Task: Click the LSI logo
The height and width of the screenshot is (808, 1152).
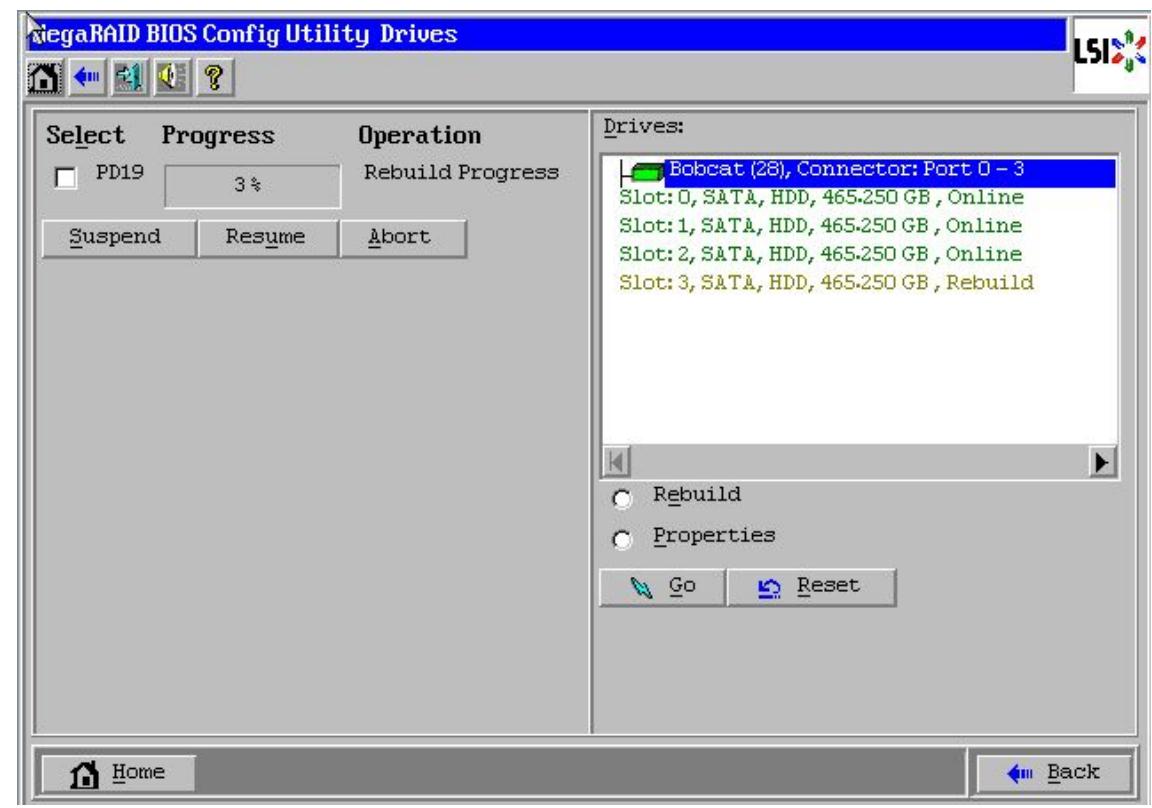Action: pyautogui.click(x=1109, y=54)
